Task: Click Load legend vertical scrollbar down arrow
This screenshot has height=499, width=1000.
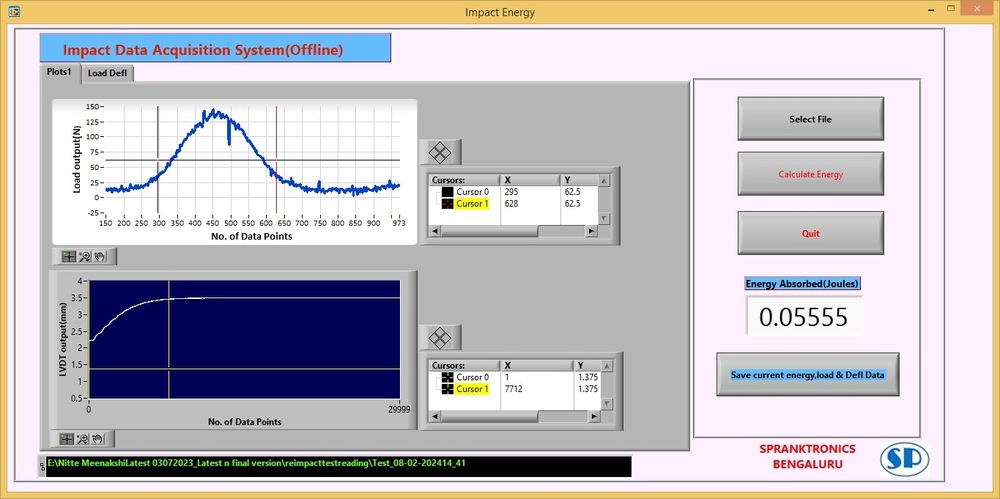Action: [605, 218]
